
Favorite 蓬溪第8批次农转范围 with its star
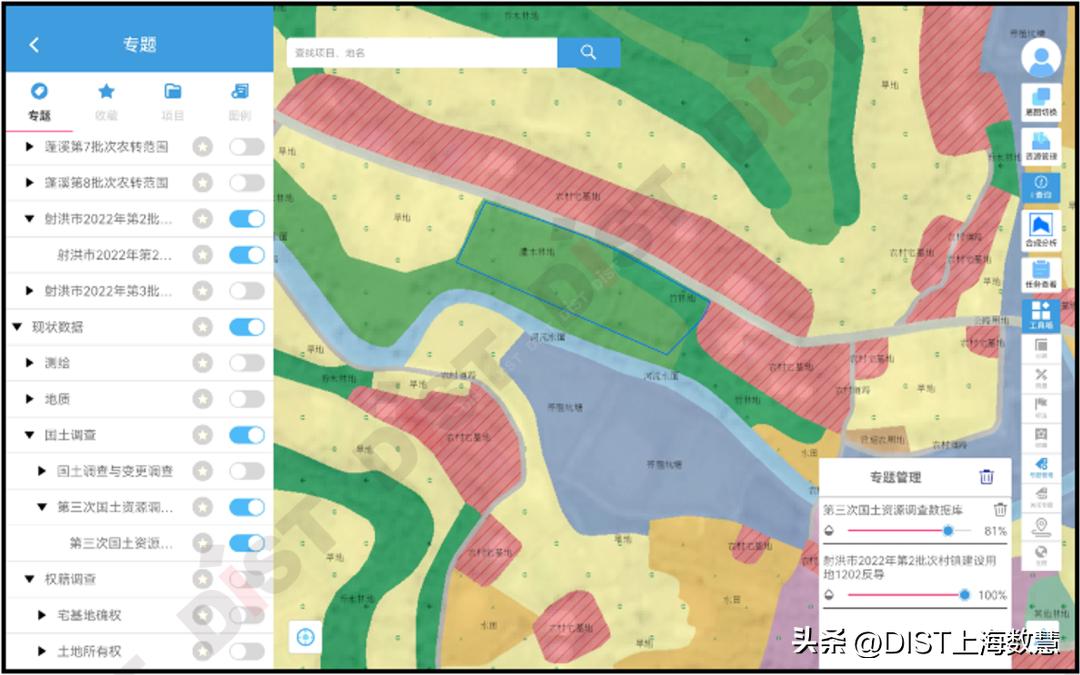point(202,183)
